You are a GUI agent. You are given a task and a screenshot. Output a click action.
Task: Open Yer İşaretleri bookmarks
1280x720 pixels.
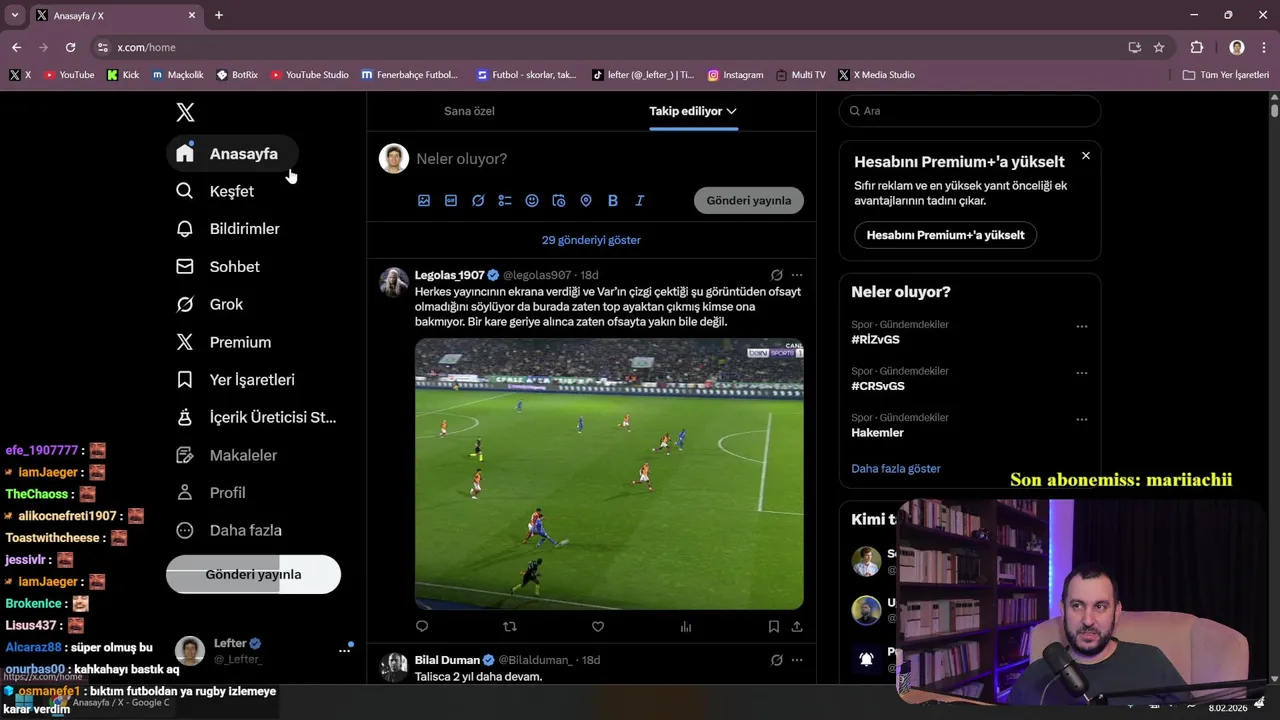point(235,380)
